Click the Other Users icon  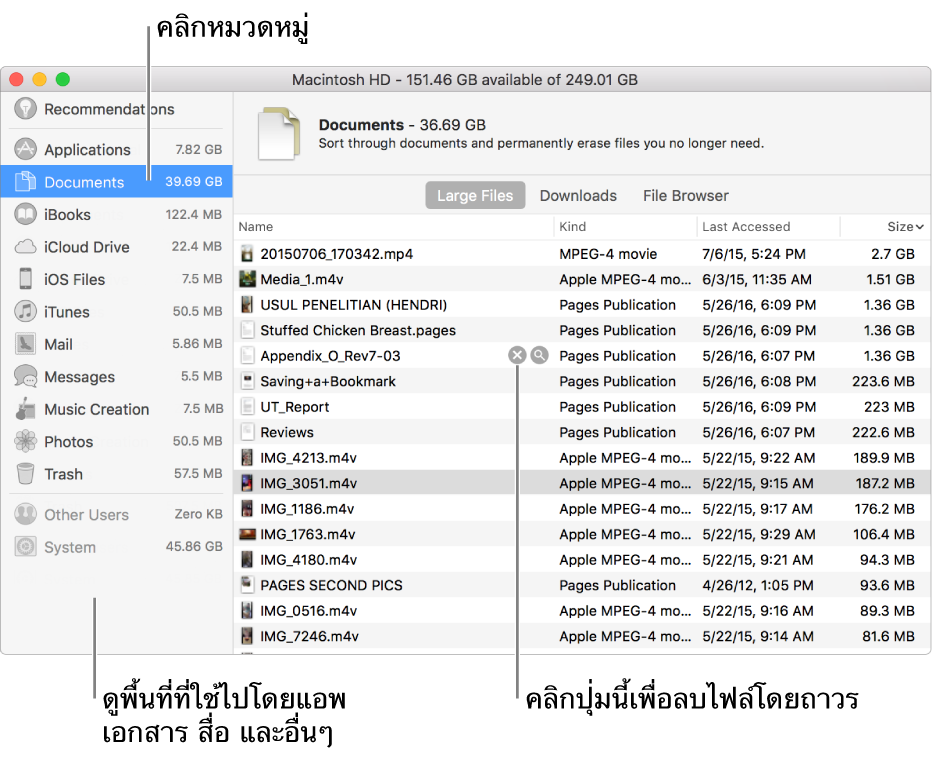(x=25, y=514)
